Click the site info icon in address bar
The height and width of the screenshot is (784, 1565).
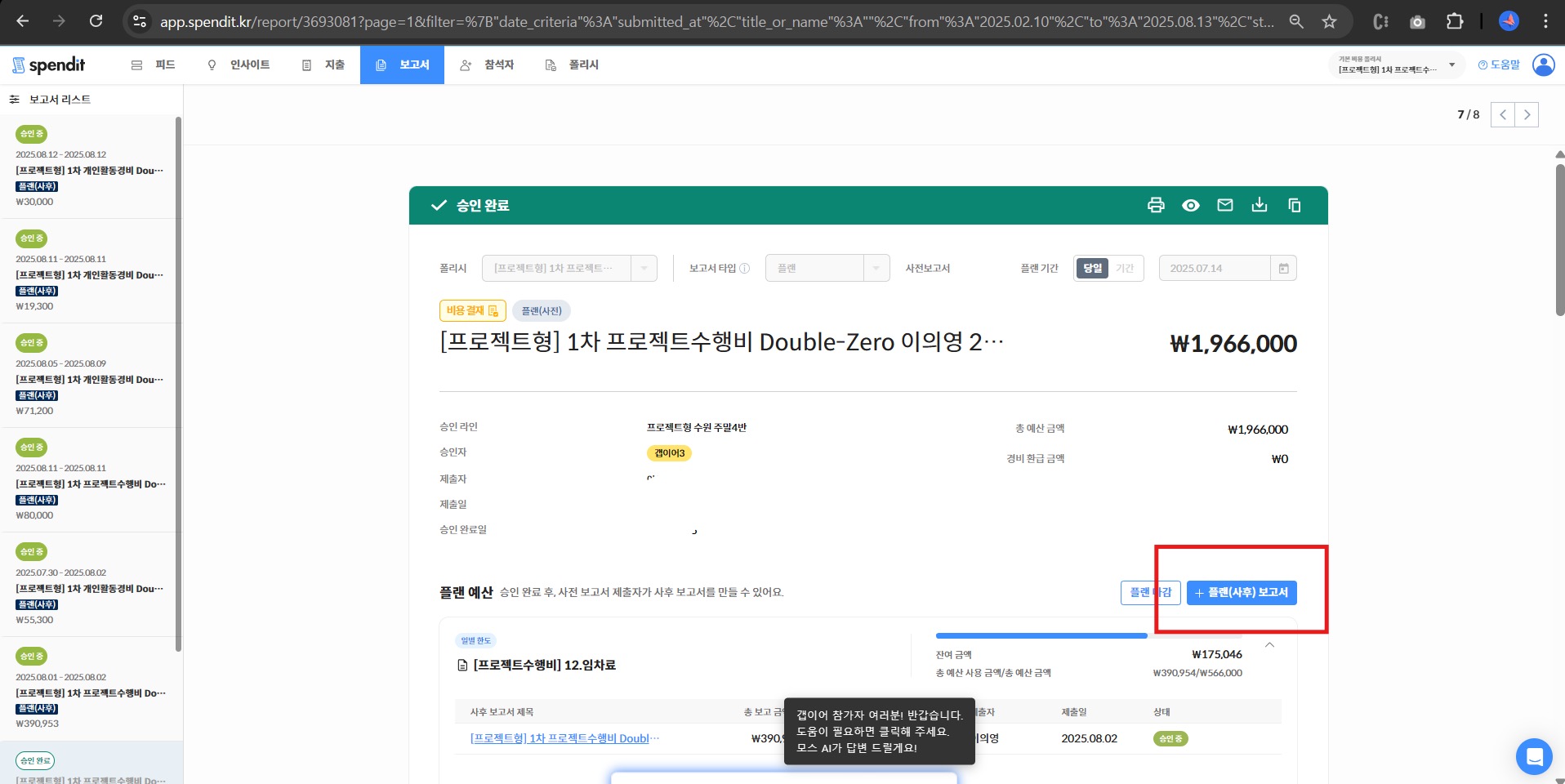[x=140, y=21]
